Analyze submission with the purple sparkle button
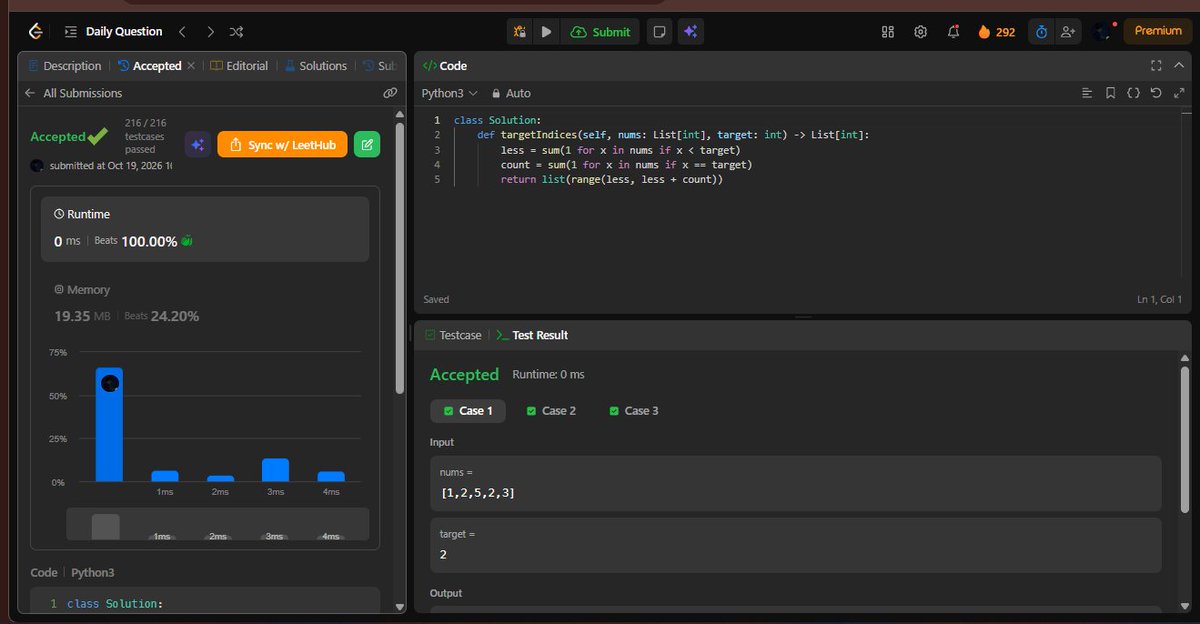This screenshot has width=1200, height=624. 198,145
